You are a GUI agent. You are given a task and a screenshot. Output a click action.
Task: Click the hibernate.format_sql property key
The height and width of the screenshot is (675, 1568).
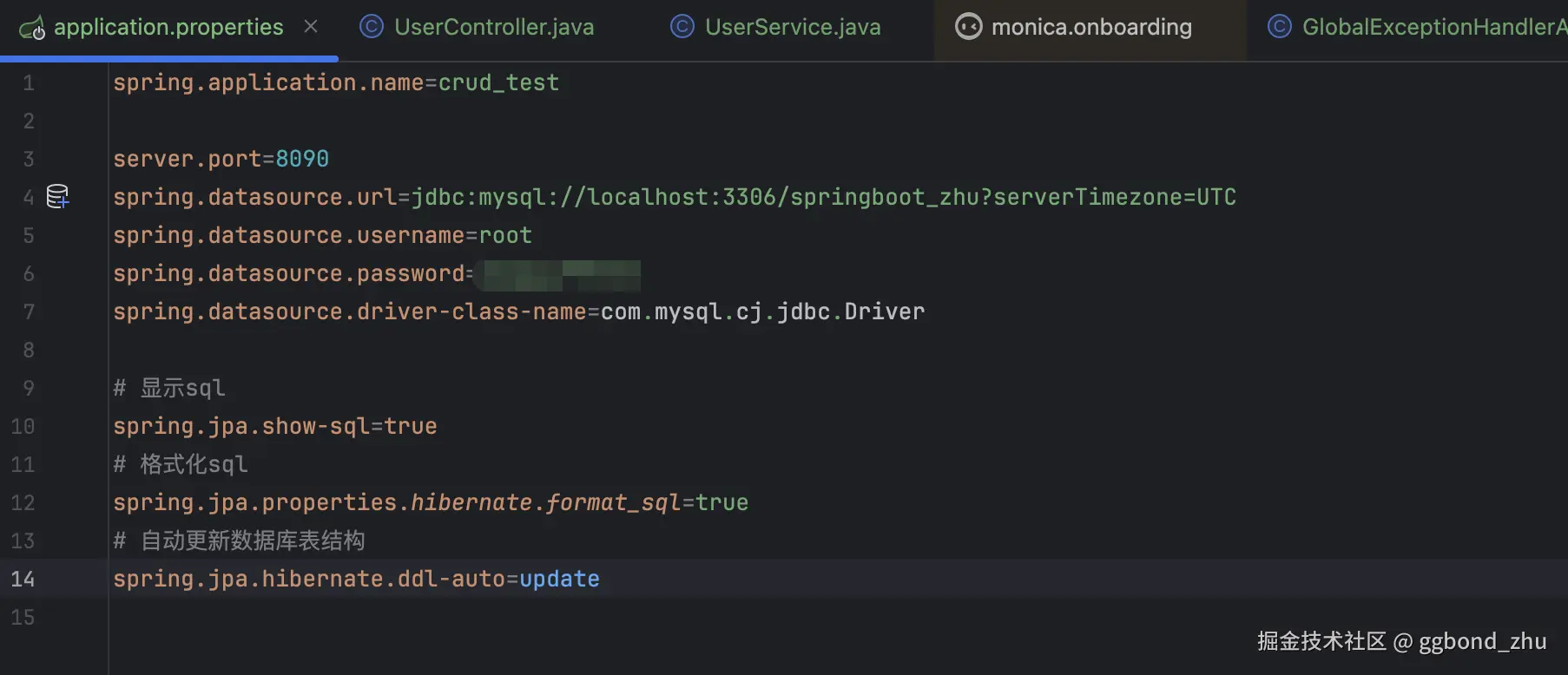point(397,502)
